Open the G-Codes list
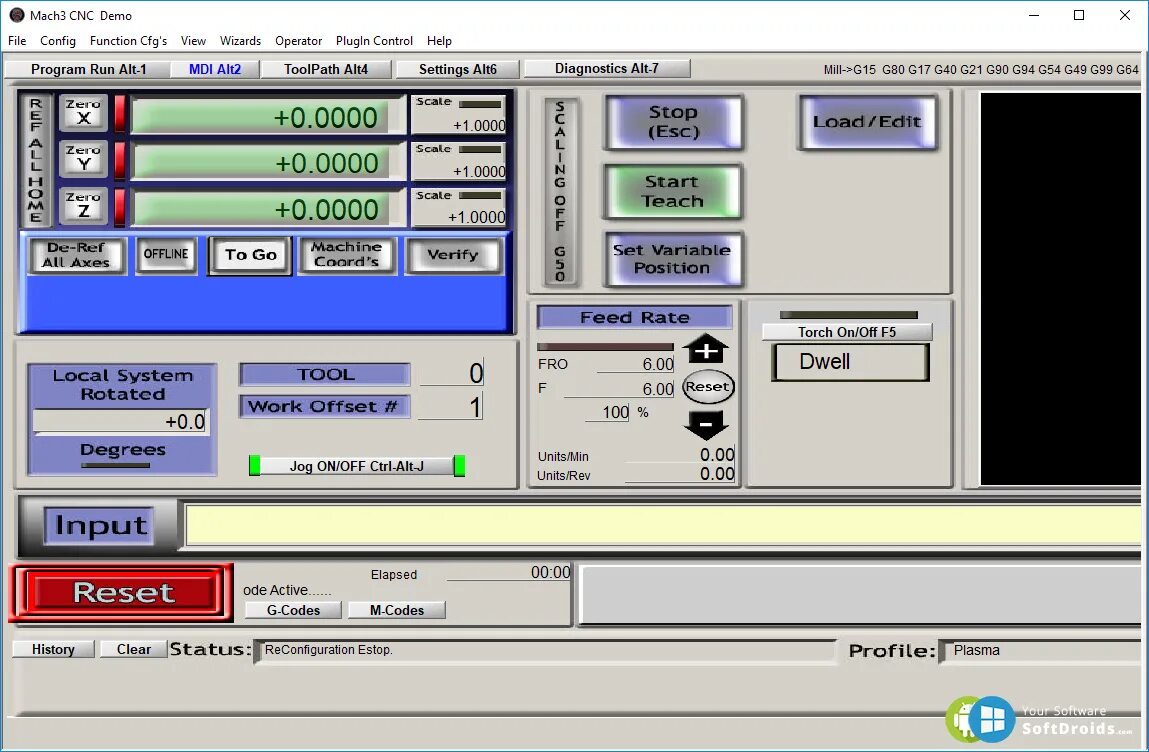The image size is (1149, 752). pos(293,611)
